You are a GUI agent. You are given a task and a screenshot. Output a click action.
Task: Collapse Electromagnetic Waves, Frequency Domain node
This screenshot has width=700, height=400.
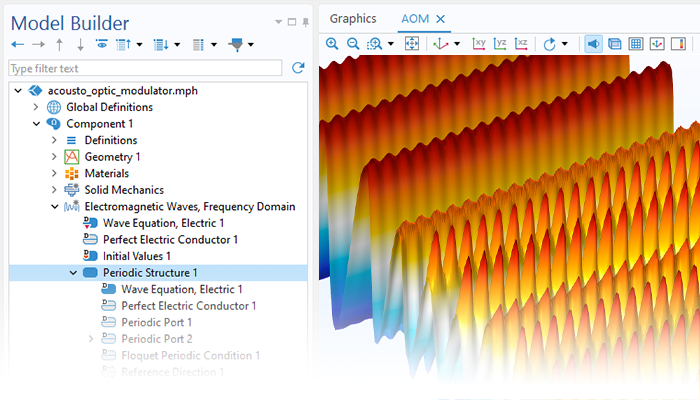54,207
